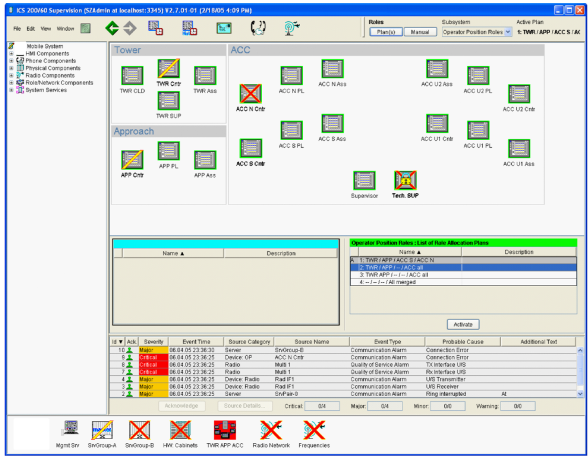Open the SrvGroup-A status icon
This screenshot has height=458, width=588.
[102, 430]
